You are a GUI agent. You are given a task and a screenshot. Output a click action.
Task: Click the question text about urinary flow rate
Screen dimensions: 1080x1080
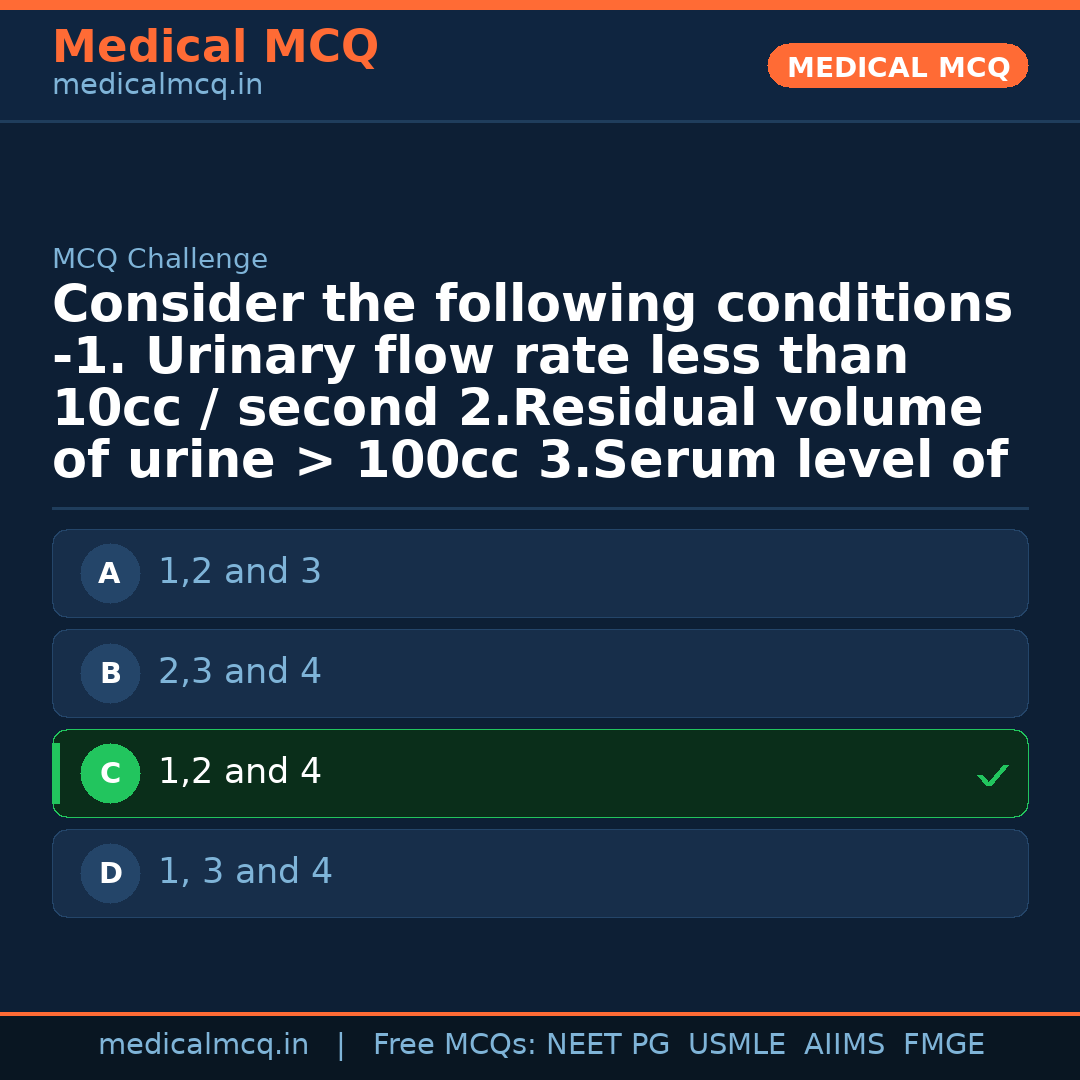(532, 383)
